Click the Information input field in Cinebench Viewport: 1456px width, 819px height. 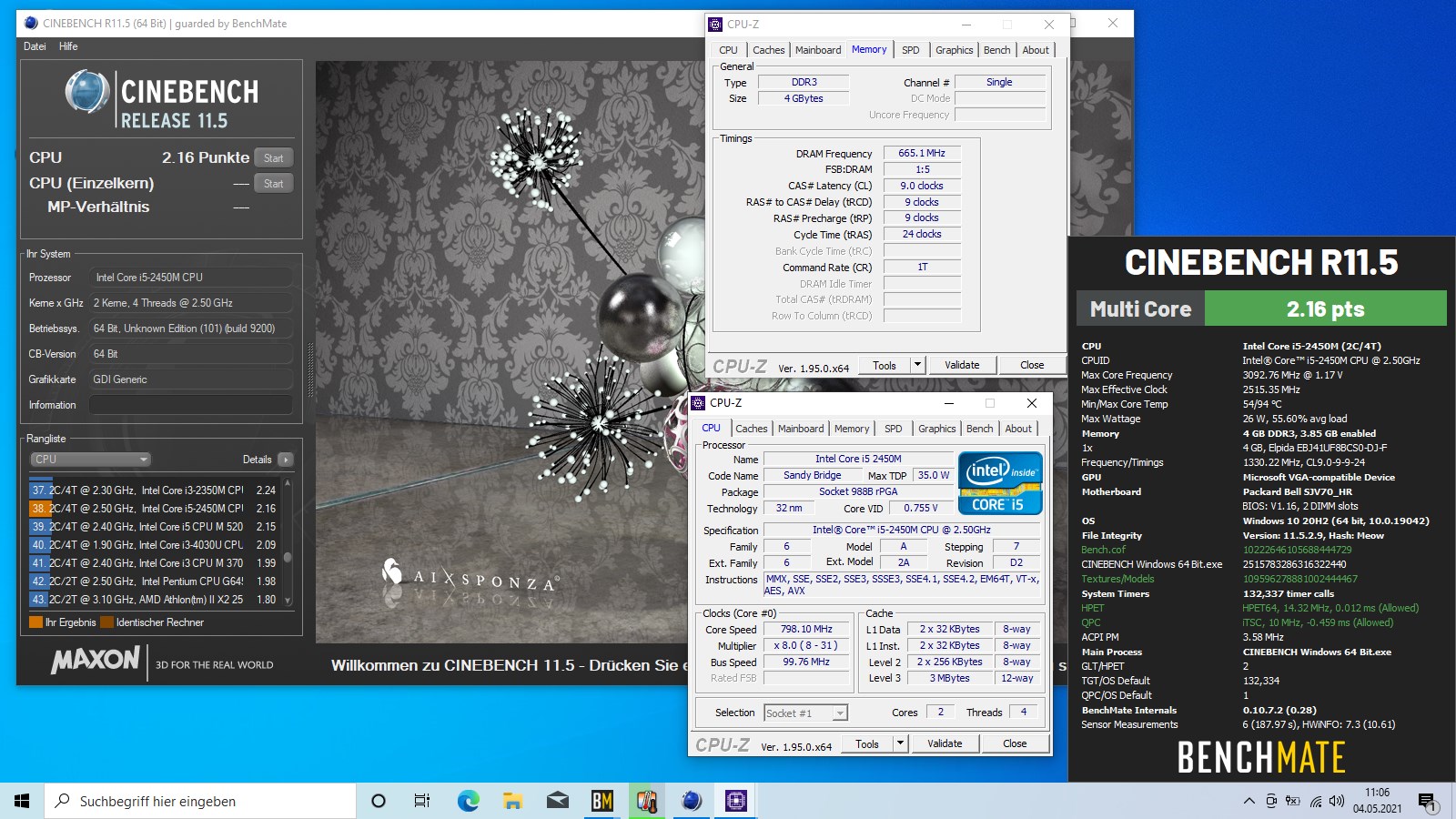tap(191, 405)
